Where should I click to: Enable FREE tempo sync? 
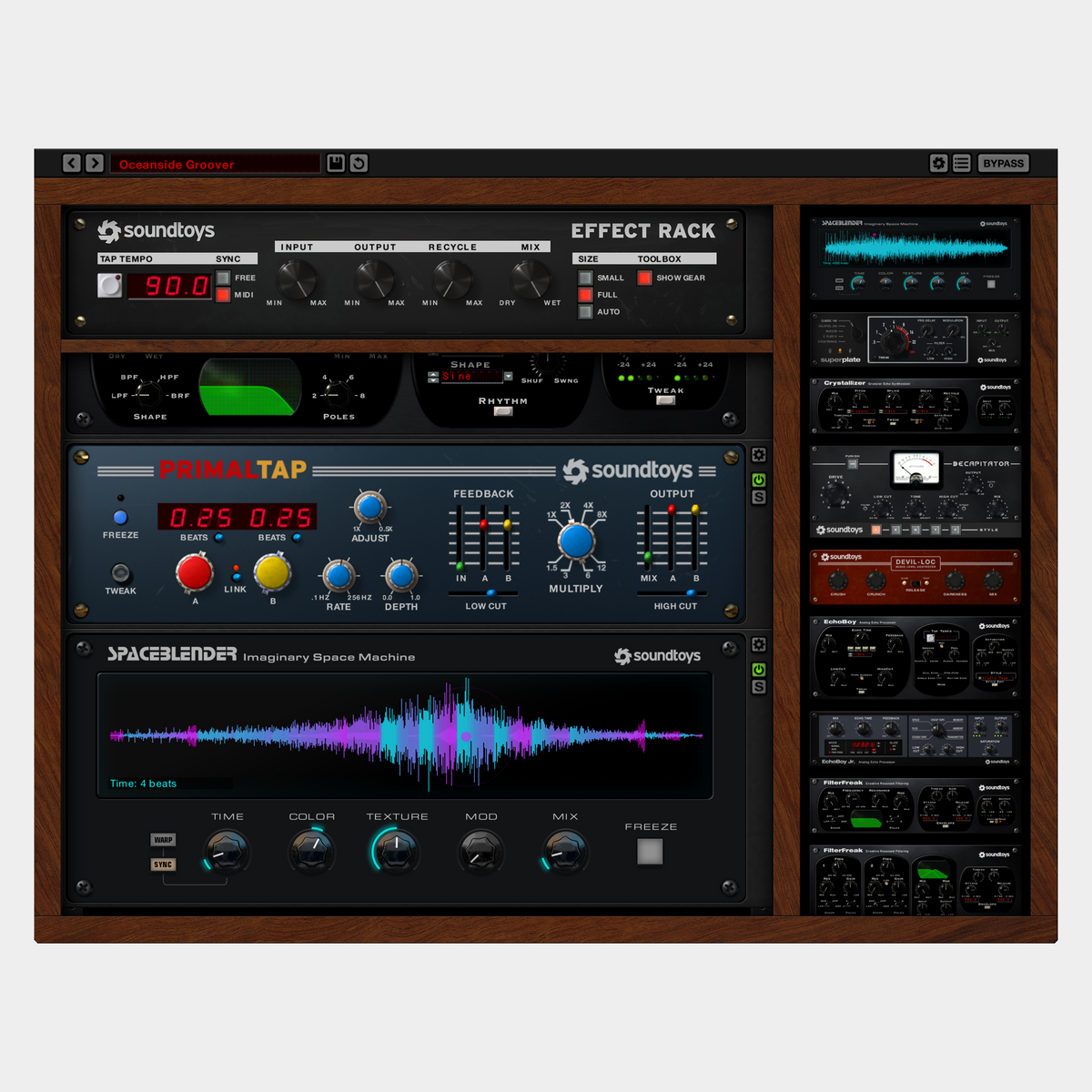tap(223, 278)
